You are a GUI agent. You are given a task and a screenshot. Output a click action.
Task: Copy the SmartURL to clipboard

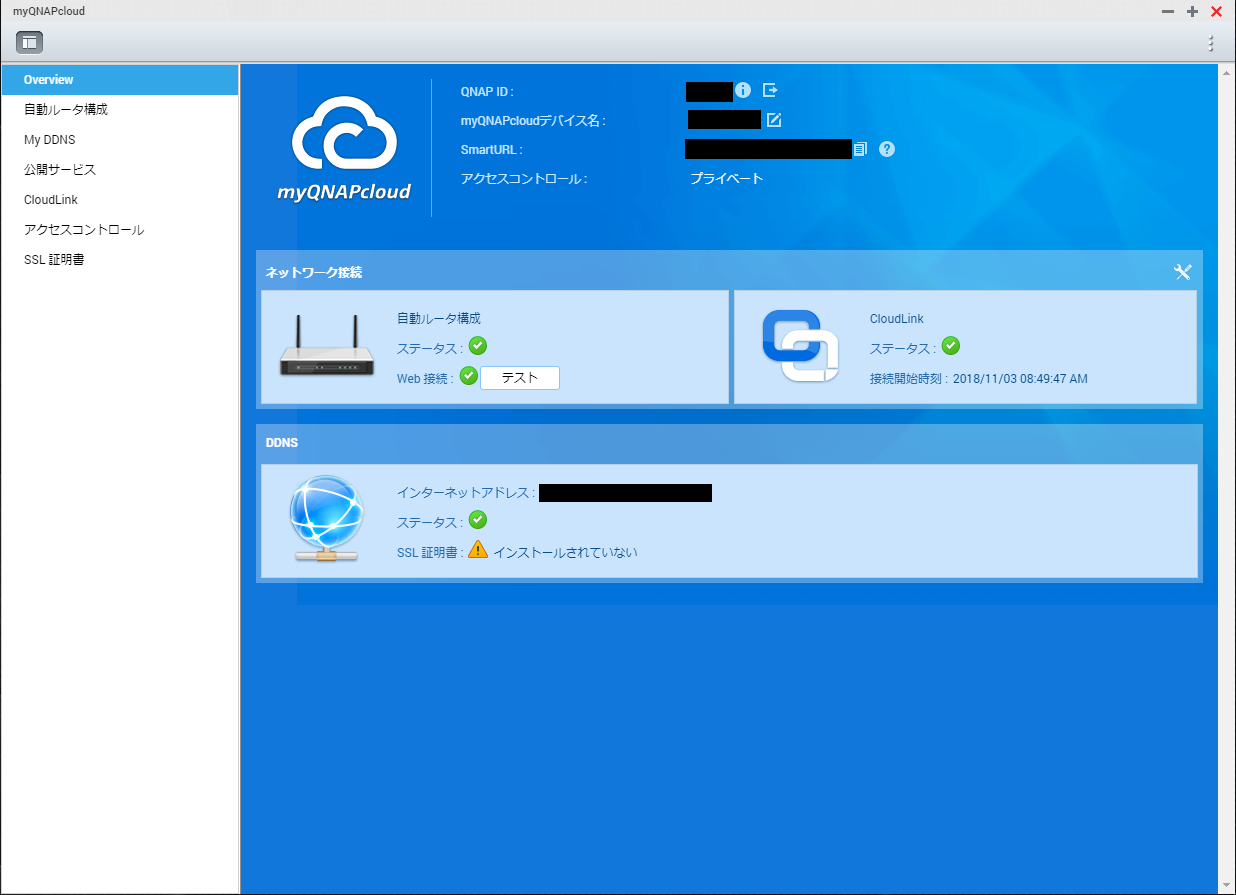point(860,149)
